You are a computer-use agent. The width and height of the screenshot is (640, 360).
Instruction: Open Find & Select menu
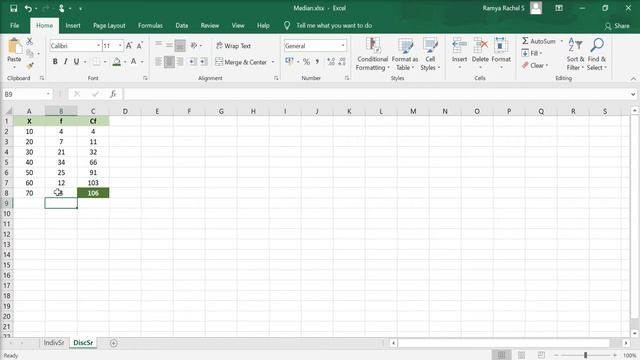tap(597, 54)
